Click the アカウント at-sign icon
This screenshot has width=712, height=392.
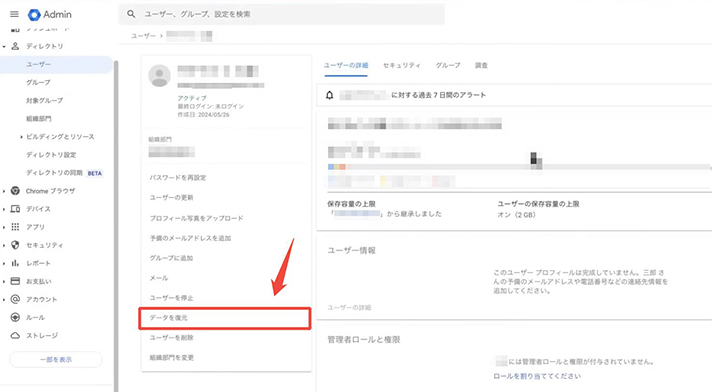(15, 299)
